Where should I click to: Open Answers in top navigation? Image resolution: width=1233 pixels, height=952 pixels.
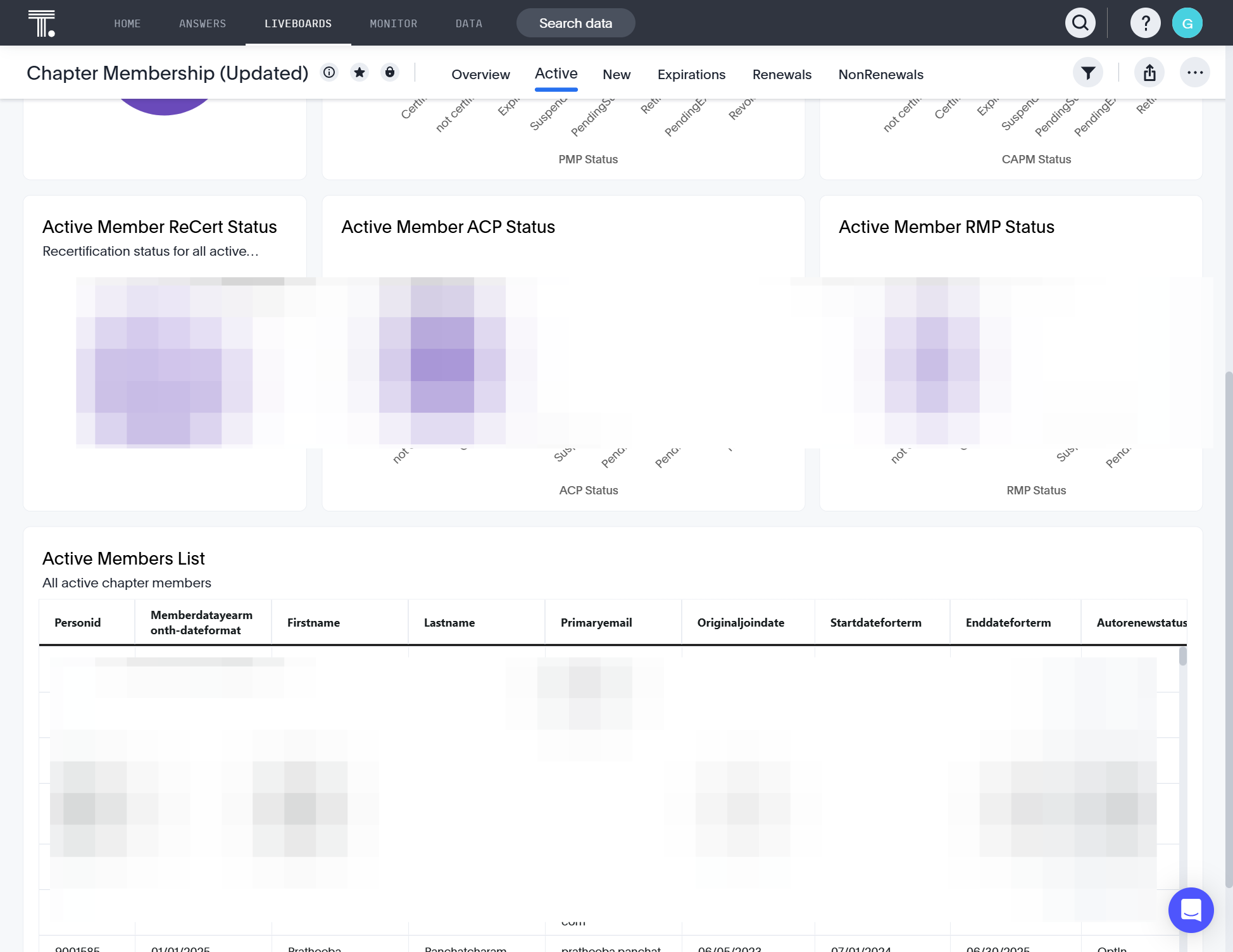click(x=203, y=23)
